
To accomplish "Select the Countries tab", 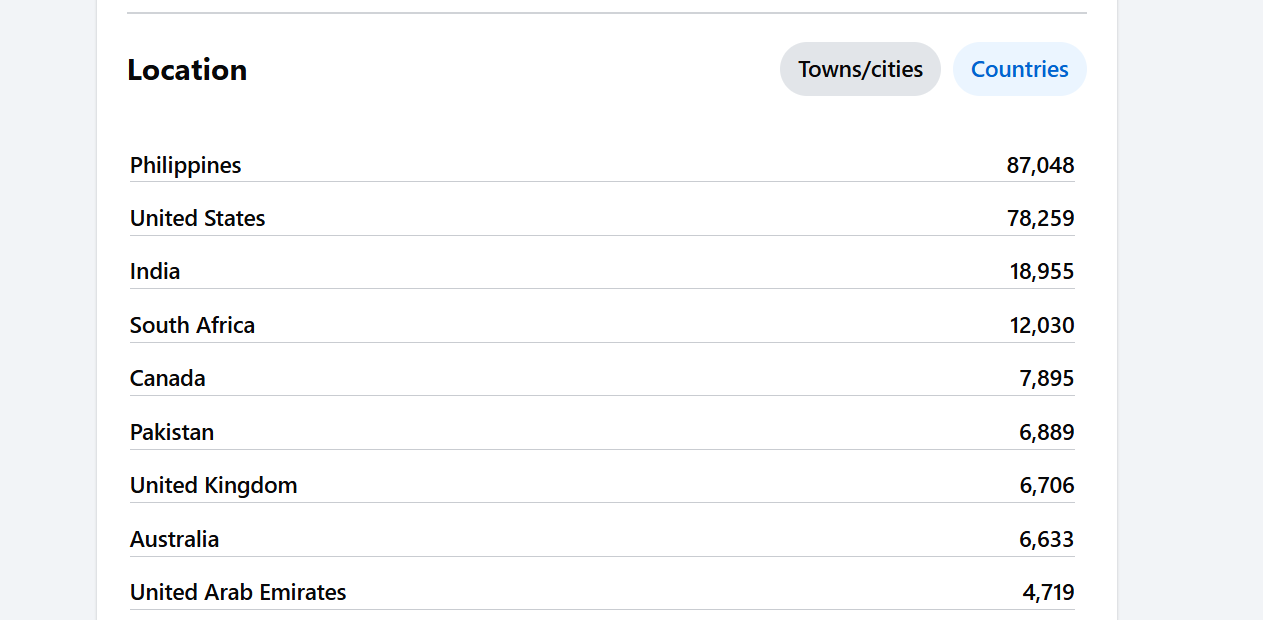I will click(x=1019, y=69).
